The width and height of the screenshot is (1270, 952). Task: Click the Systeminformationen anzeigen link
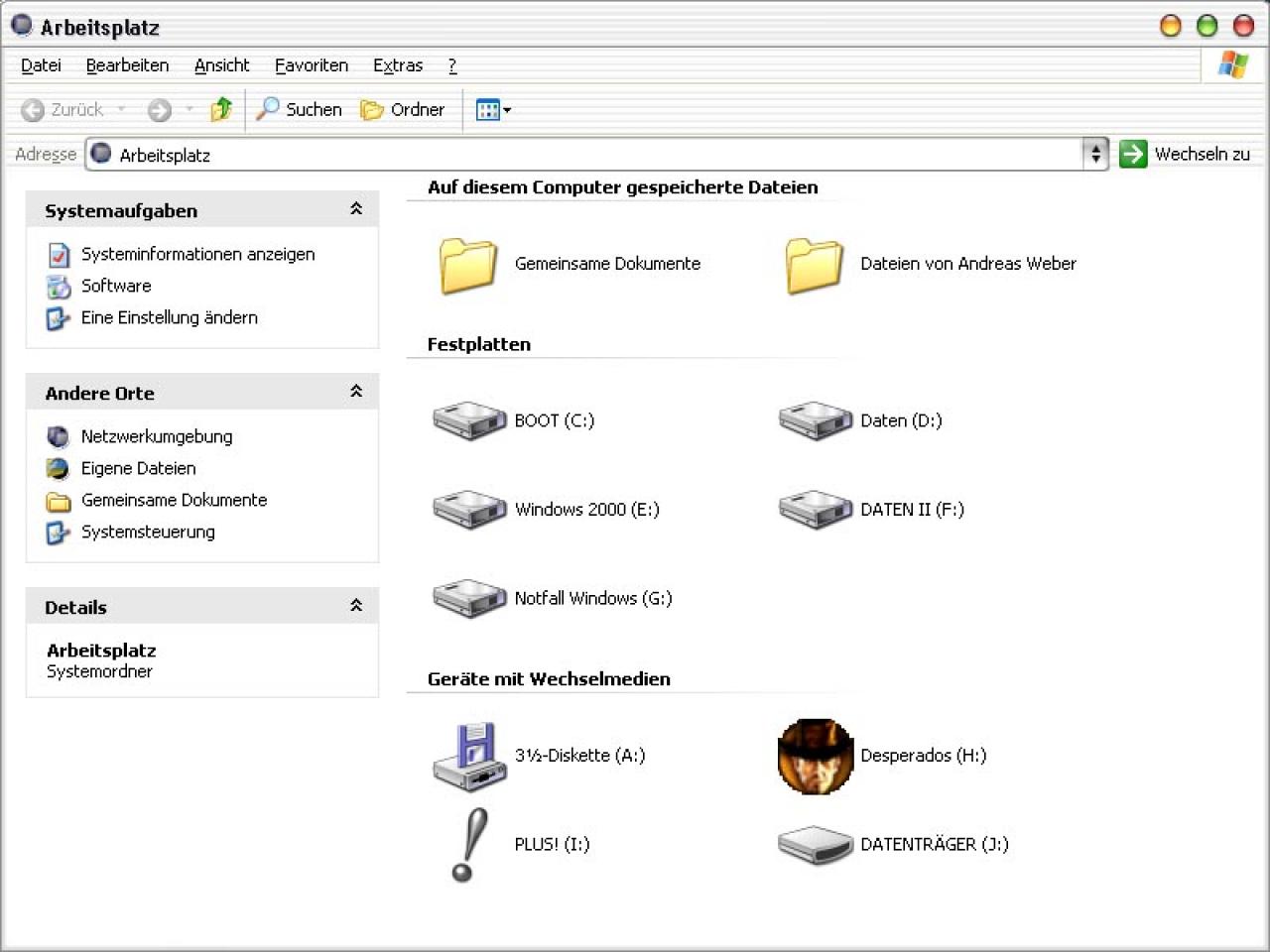pyautogui.click(x=198, y=255)
